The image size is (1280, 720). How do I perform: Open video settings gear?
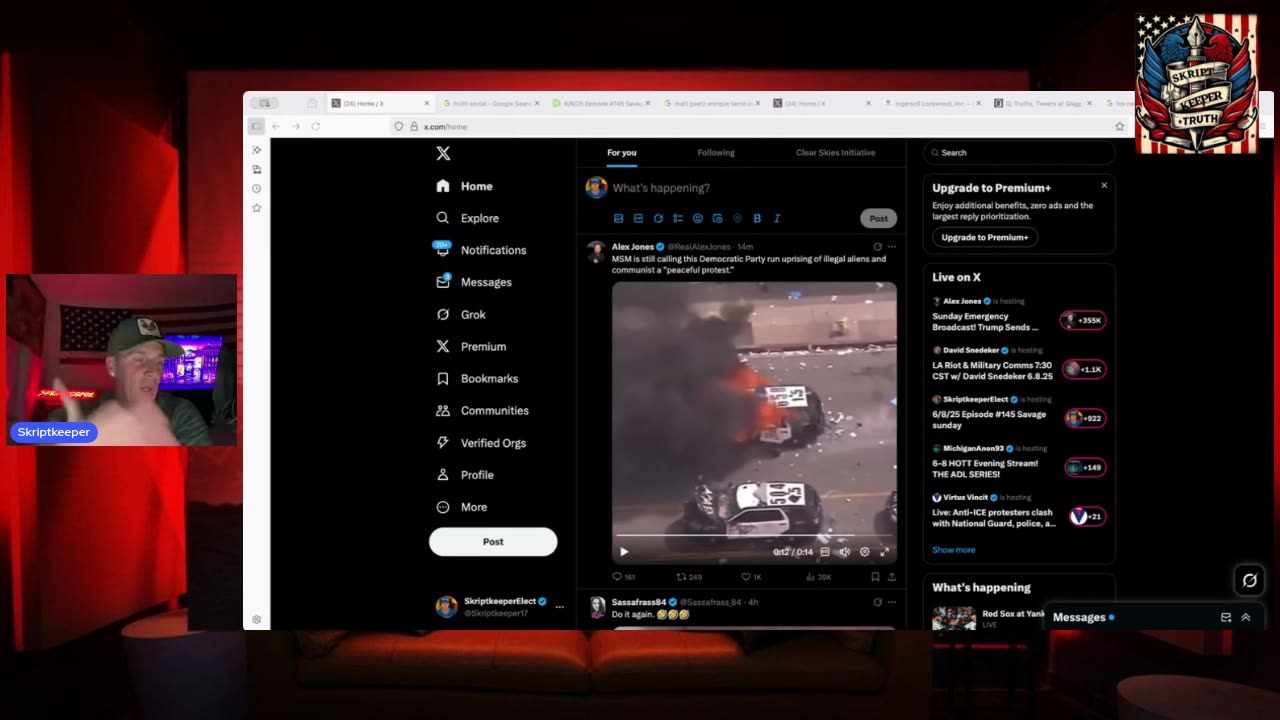[x=865, y=551]
